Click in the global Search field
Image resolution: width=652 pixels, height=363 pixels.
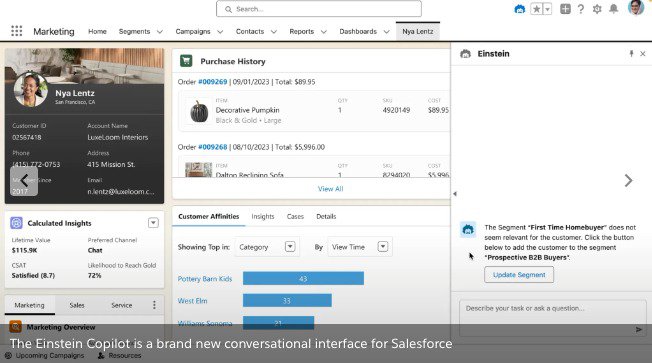click(319, 9)
